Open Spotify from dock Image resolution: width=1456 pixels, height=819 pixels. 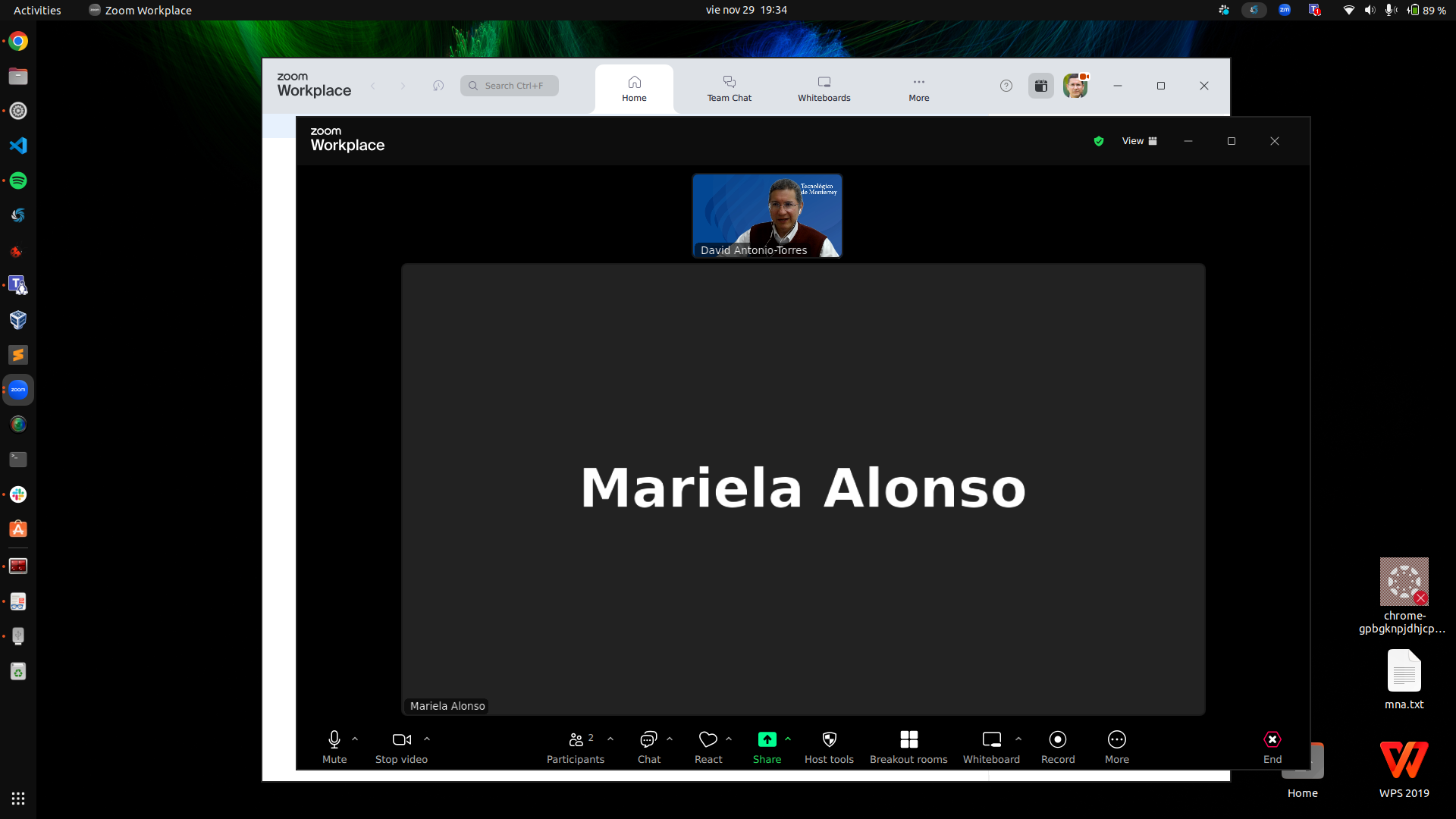point(18,180)
